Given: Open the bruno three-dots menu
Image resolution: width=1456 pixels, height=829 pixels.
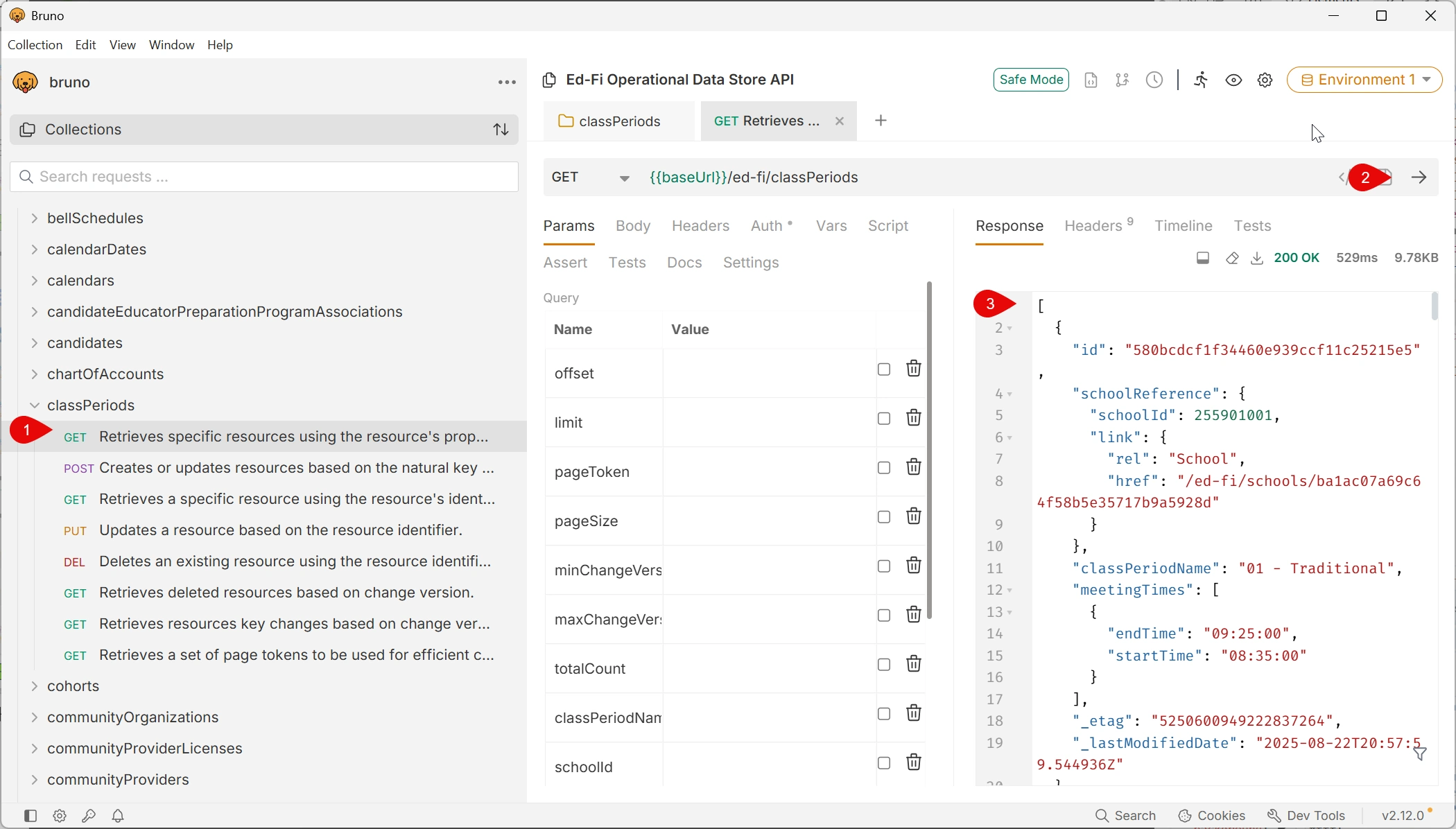Looking at the screenshot, I should [x=507, y=82].
